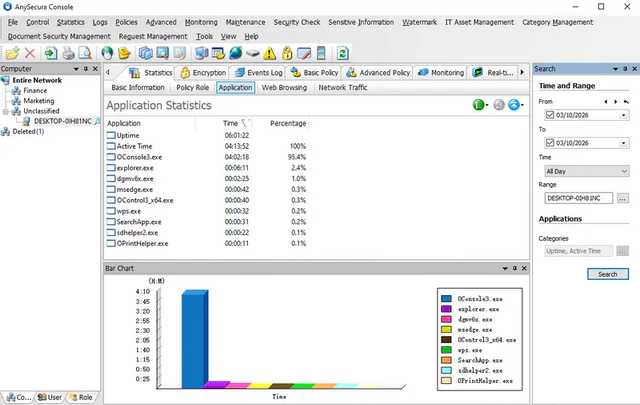Click the window with folder toolbar icon
Viewport: 640px width, 405px height.
[x=218, y=53]
